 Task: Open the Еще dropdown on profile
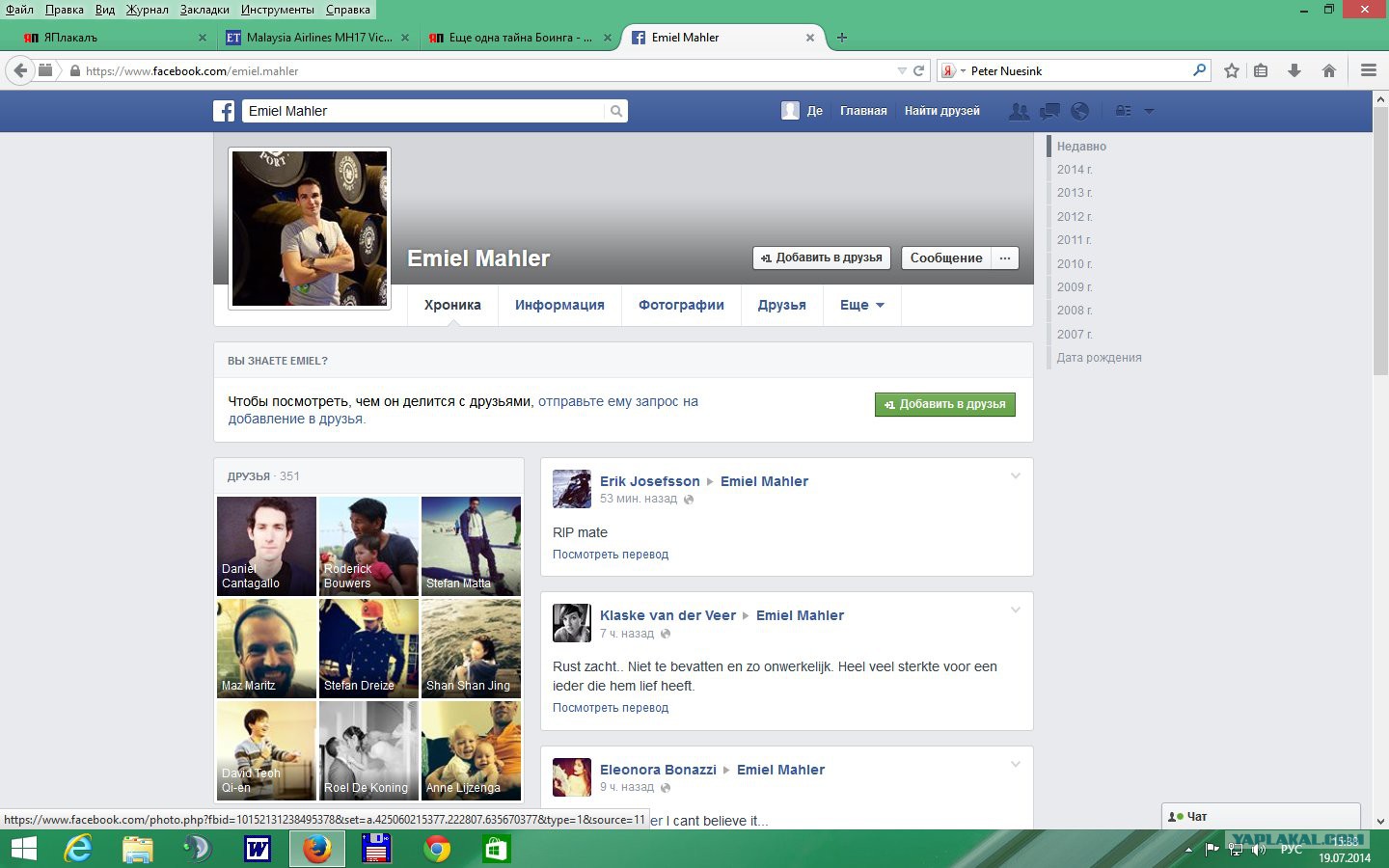tap(861, 305)
